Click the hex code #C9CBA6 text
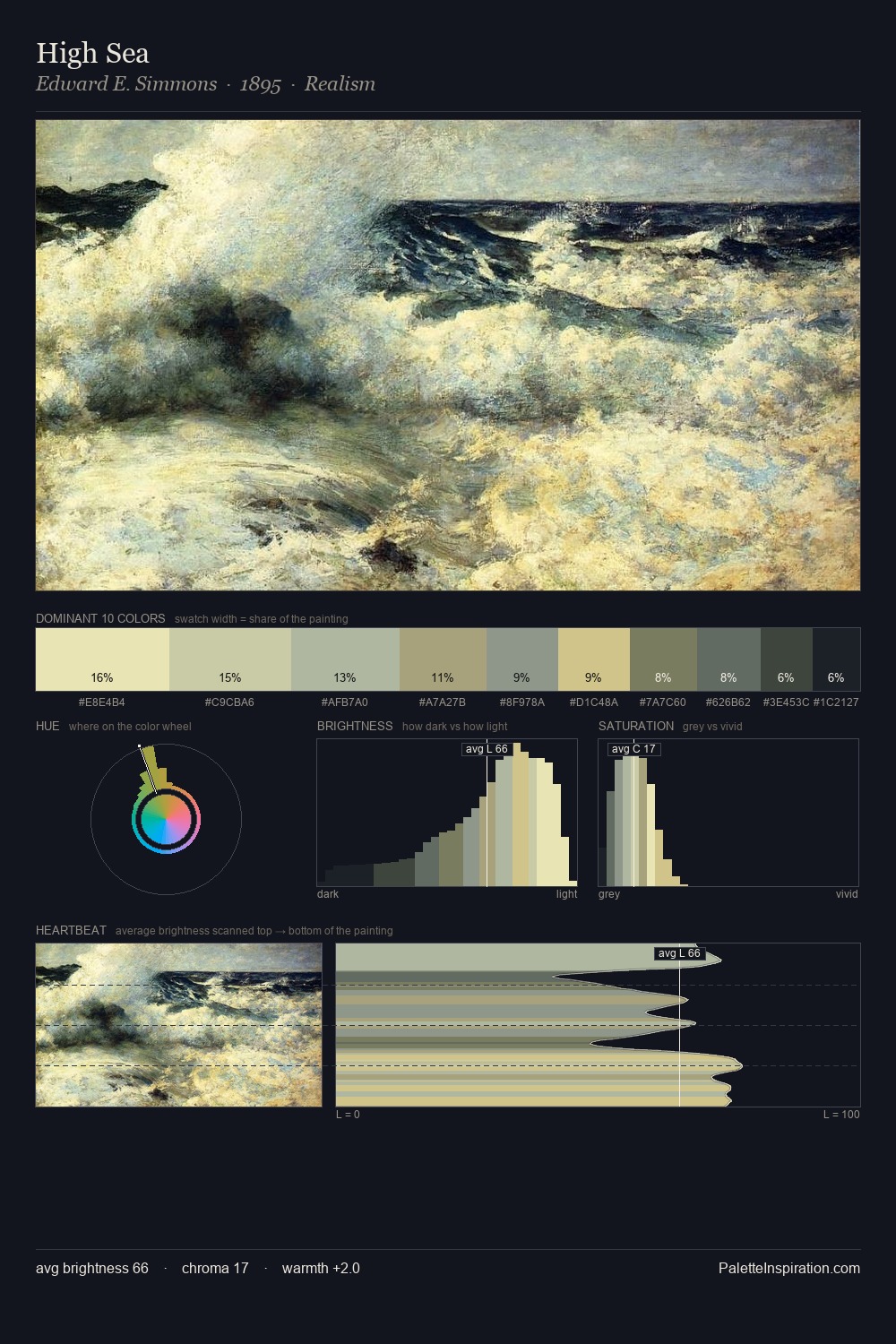 point(229,702)
